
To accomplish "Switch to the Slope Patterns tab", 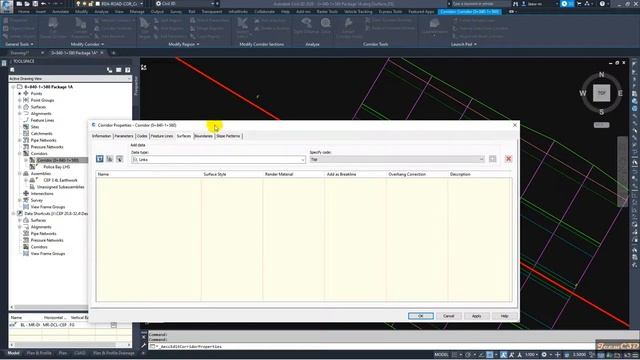I will [x=228, y=136].
